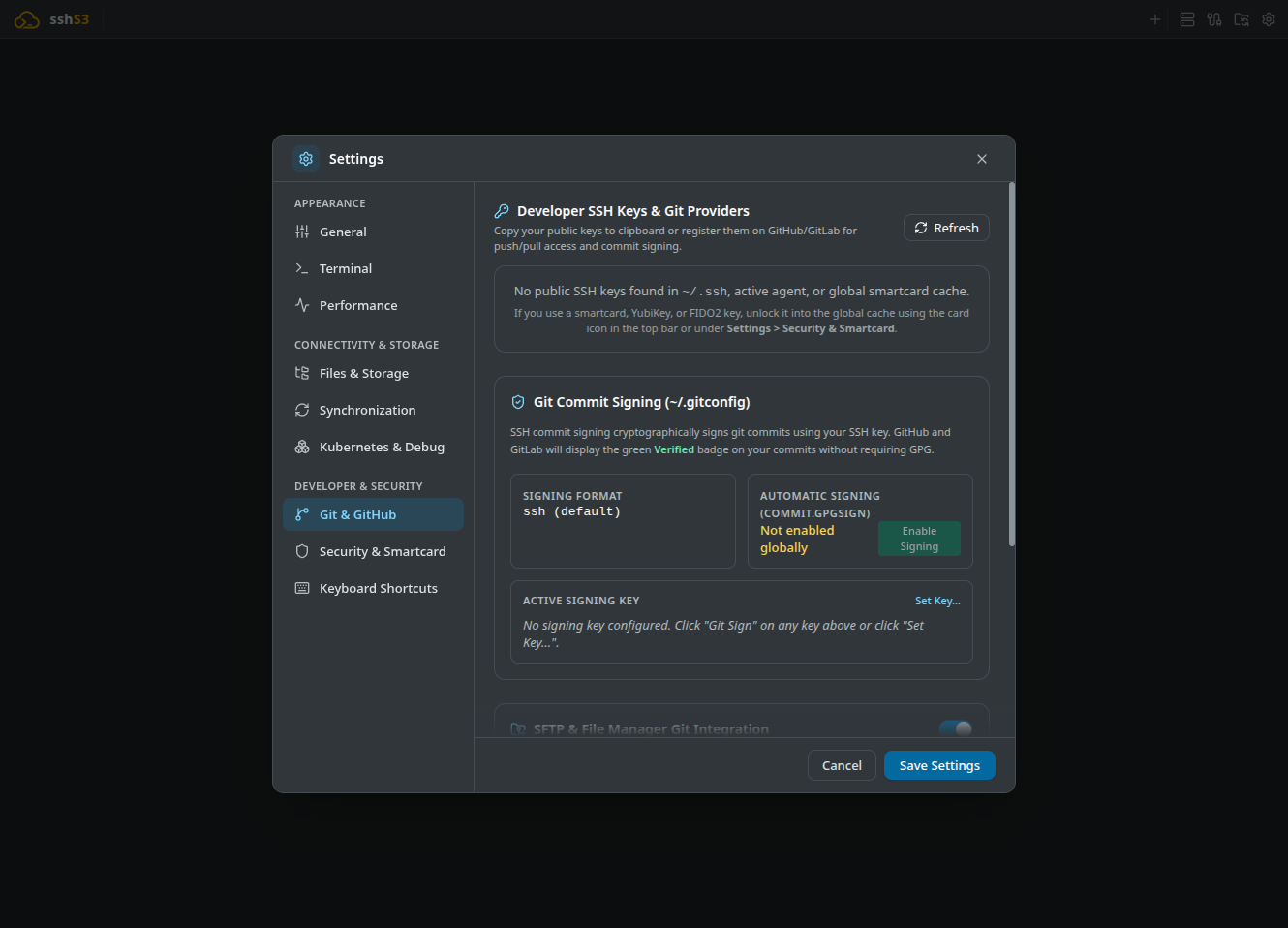Click the 'DEVELOPER & SECURITY' section header
This screenshot has height=928, width=1288.
pos(358,486)
